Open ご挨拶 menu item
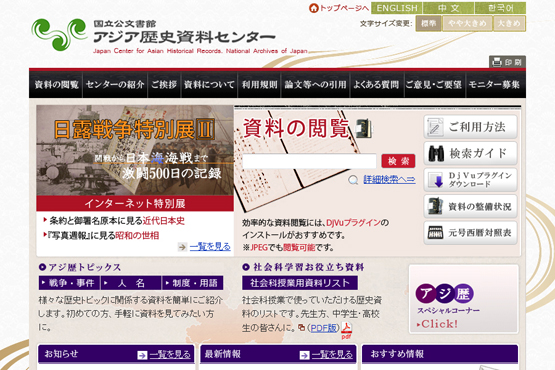The height and width of the screenshot is (370, 555). point(164,85)
